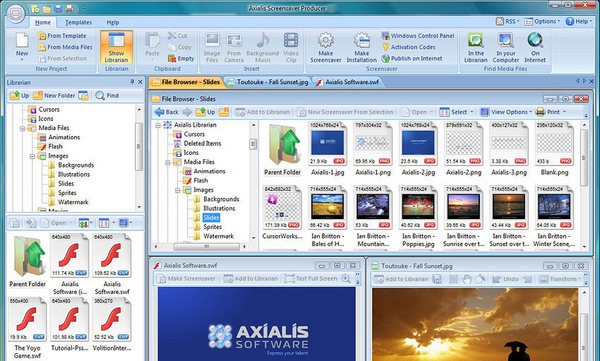Click Find in the Librarian panel

tap(107, 95)
